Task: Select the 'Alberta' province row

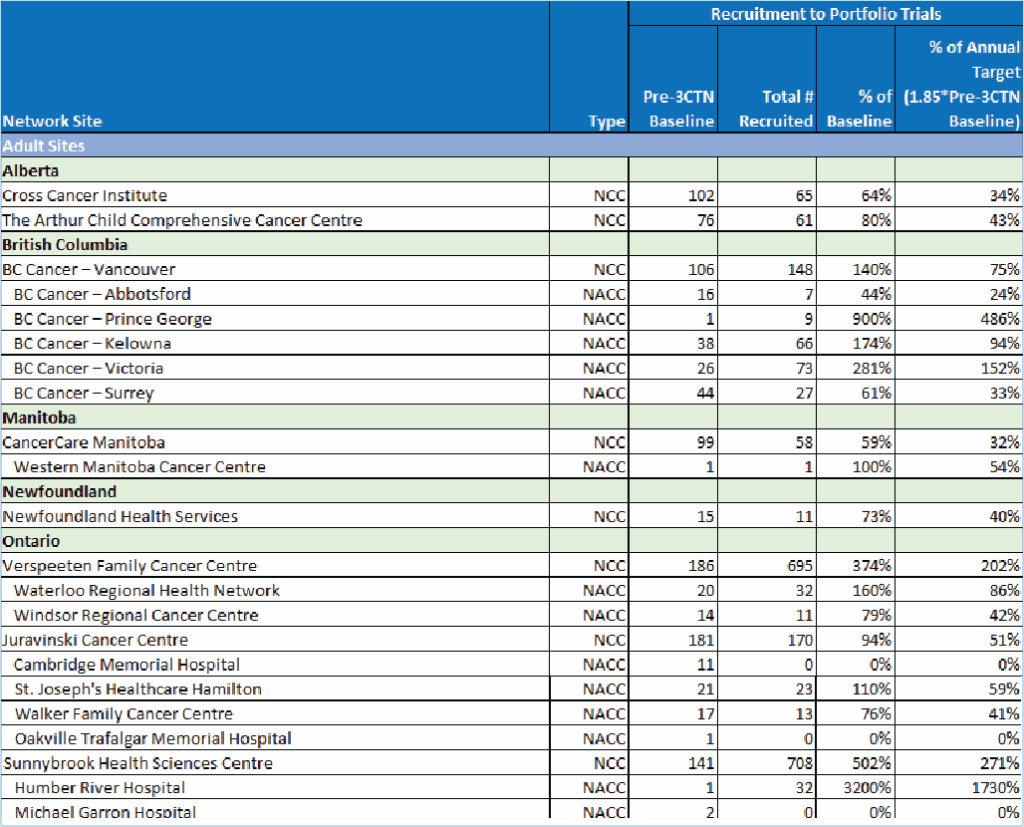Action: (511, 170)
